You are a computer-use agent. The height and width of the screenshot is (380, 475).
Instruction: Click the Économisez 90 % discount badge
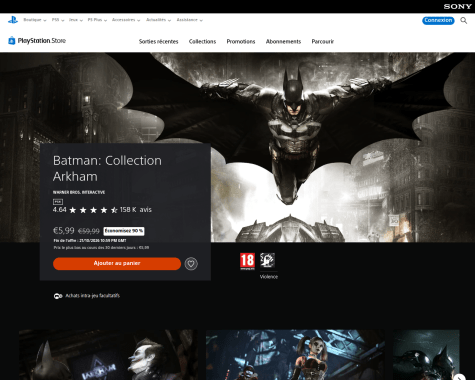tap(124, 231)
